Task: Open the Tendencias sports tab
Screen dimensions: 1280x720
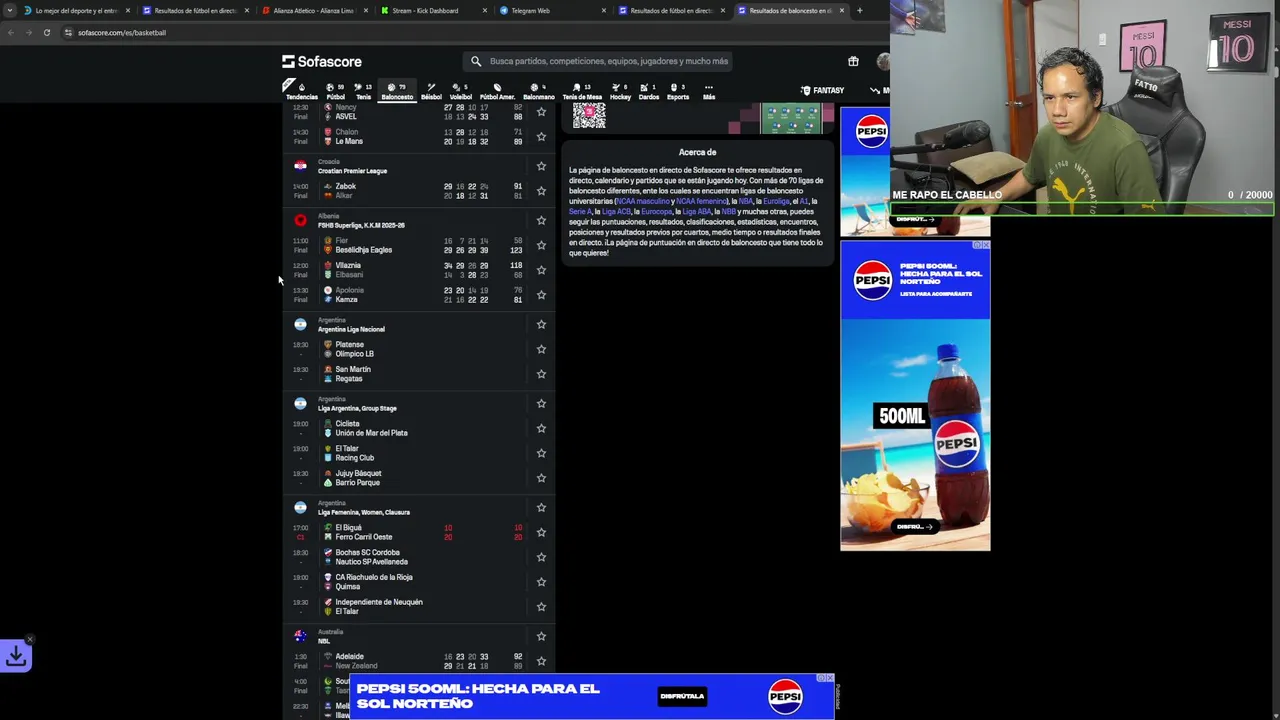Action: coord(301,91)
